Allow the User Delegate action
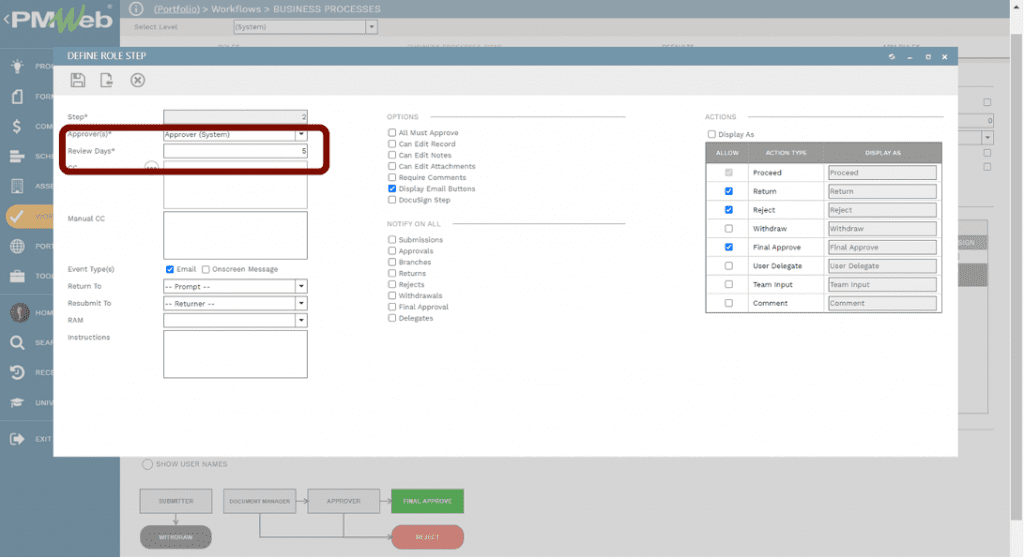1024x558 pixels. 729,266
